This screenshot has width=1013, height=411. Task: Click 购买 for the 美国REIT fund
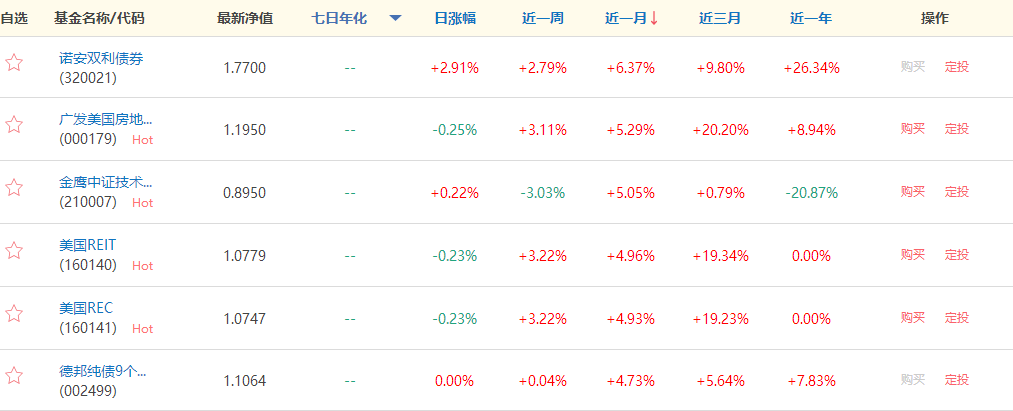point(913,255)
